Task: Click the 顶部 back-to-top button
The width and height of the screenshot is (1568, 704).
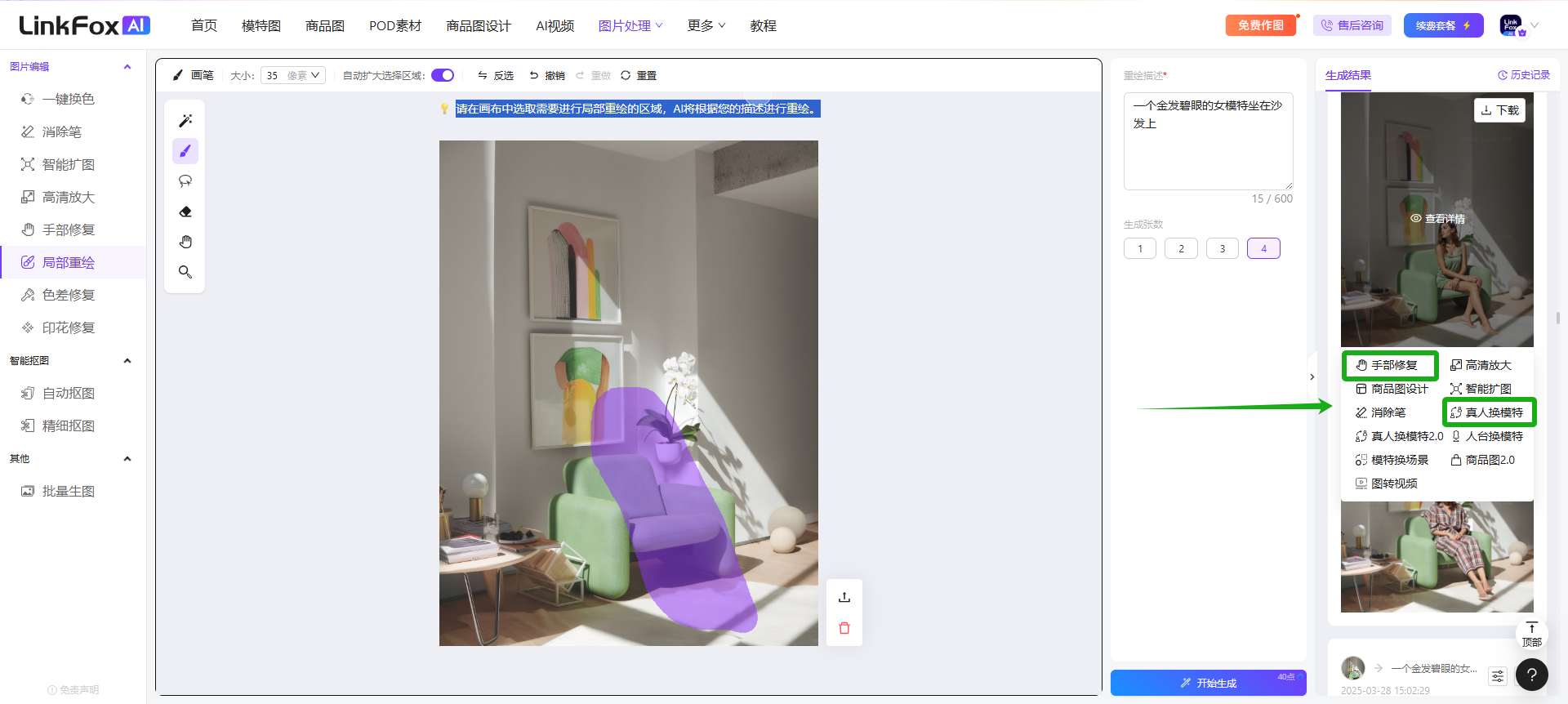Action: 1531,635
